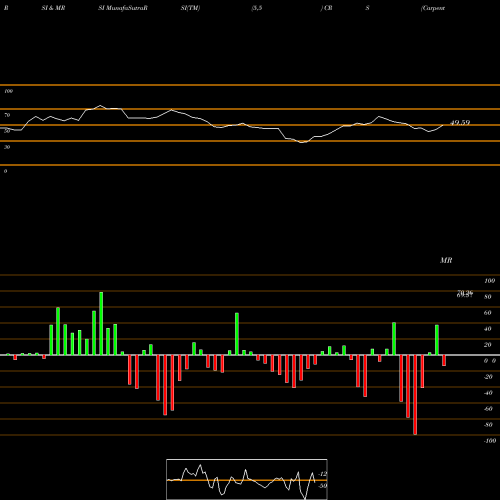Click the -100 label on MR scale

pos(490,441)
